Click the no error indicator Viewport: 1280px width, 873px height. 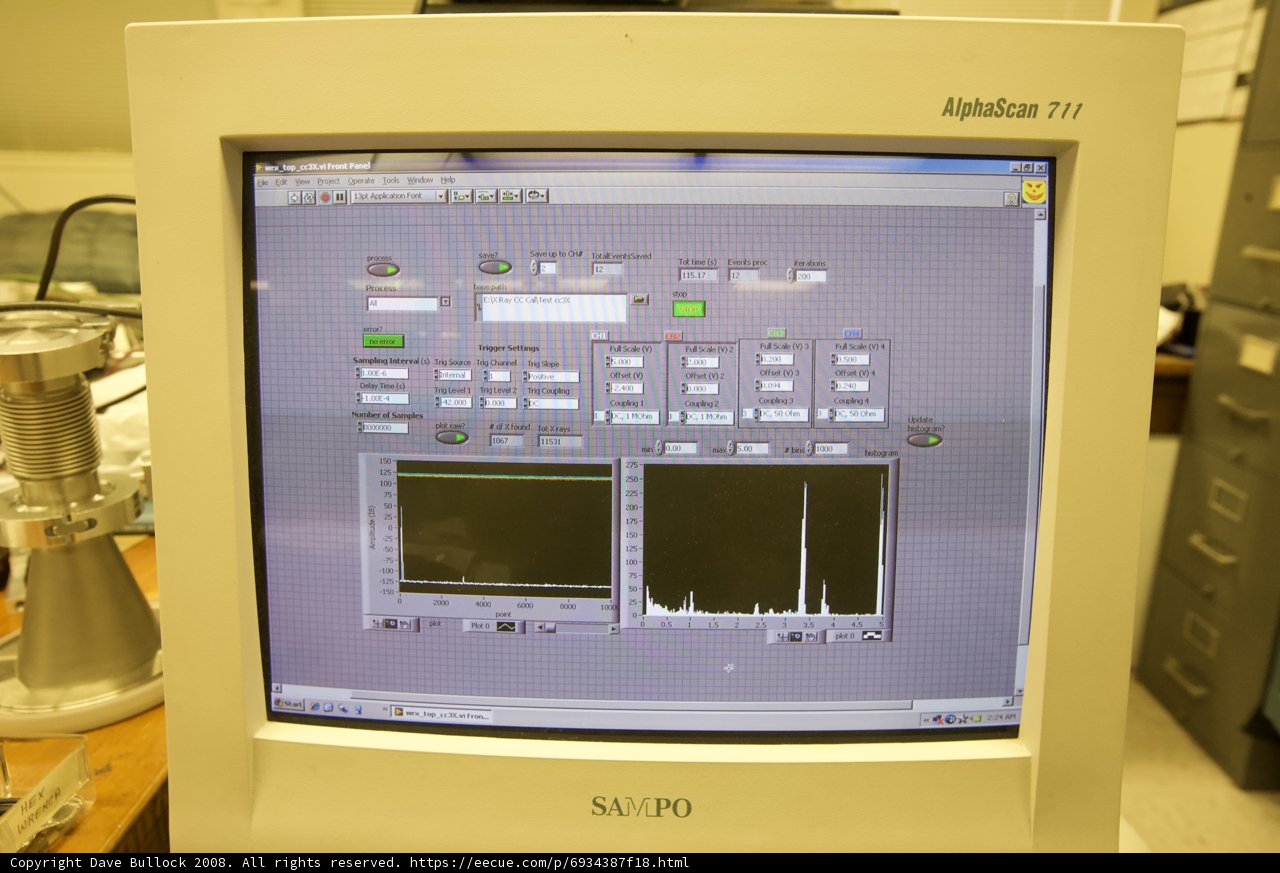(383, 341)
